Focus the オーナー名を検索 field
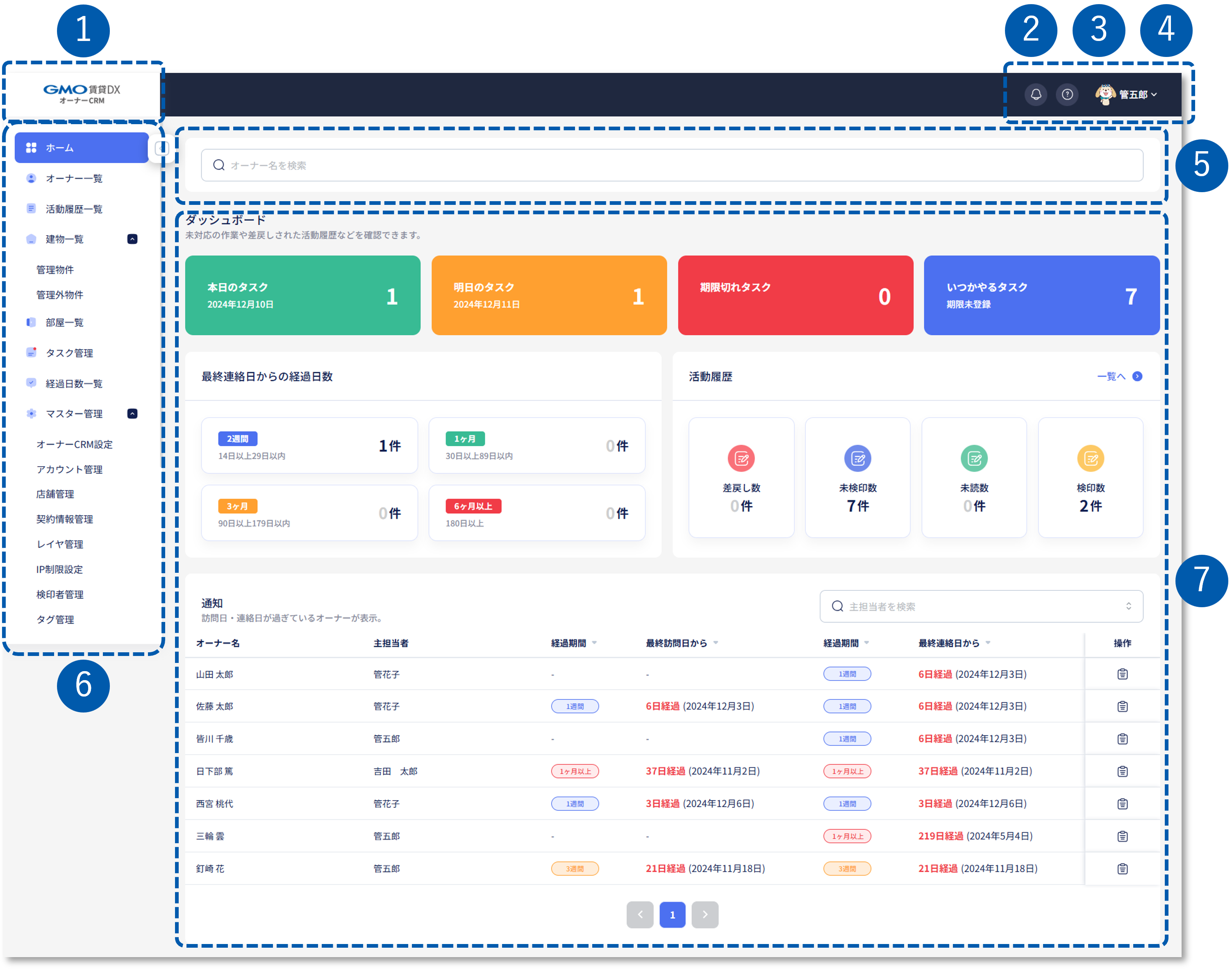The height and width of the screenshot is (969, 1232). pos(672,165)
